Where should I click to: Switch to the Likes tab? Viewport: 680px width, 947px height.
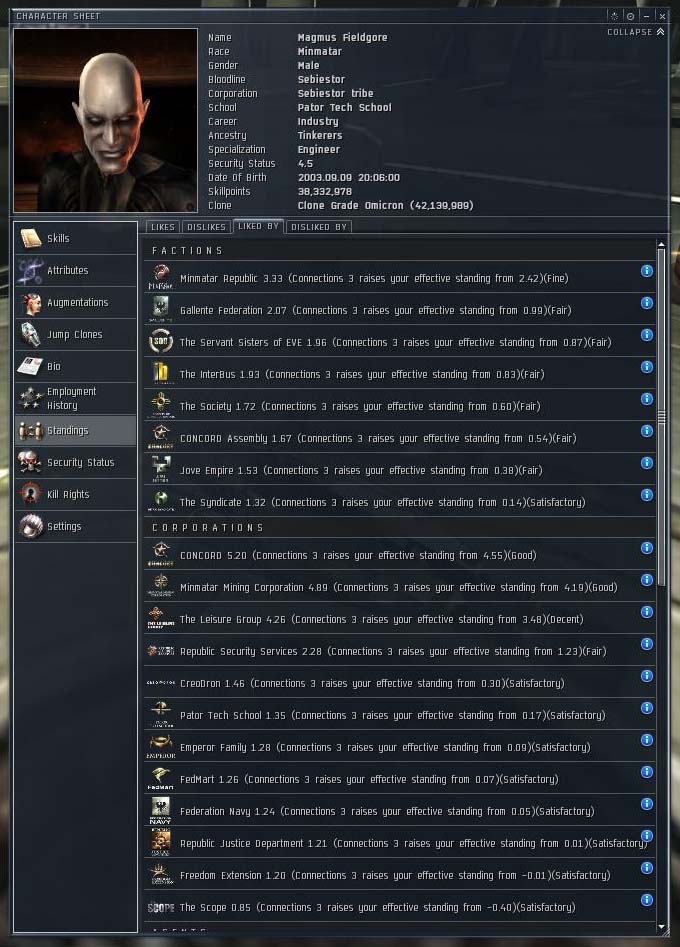pyautogui.click(x=162, y=227)
